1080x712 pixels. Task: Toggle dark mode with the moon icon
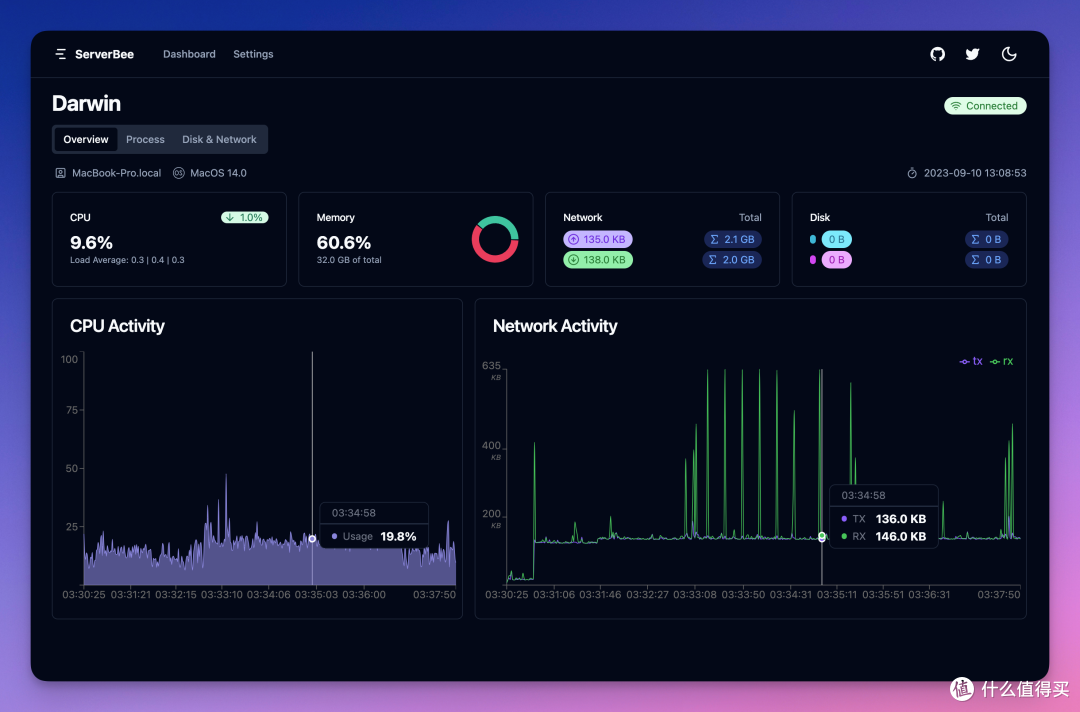1009,54
